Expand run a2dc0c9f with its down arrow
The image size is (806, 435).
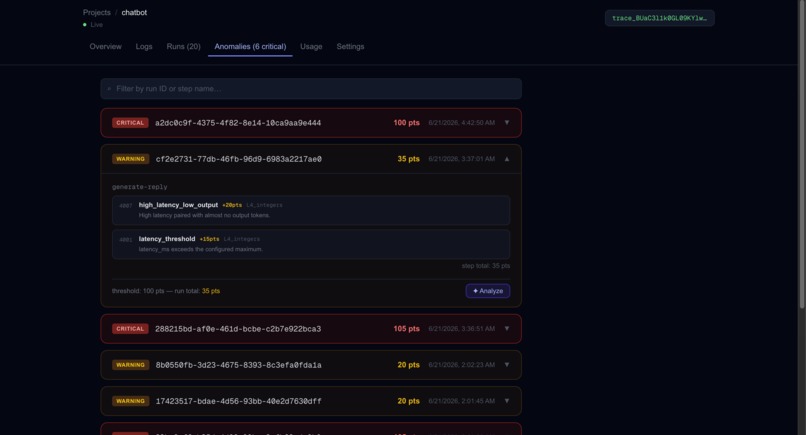tap(507, 122)
